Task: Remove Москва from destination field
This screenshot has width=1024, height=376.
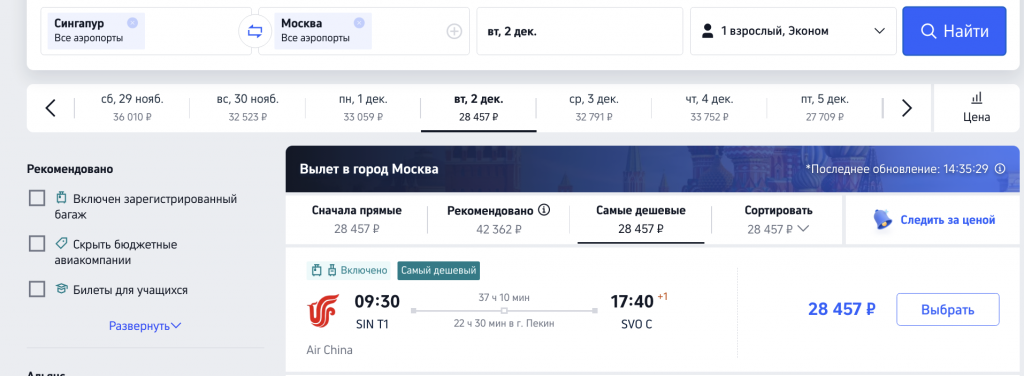Action: click(x=359, y=23)
